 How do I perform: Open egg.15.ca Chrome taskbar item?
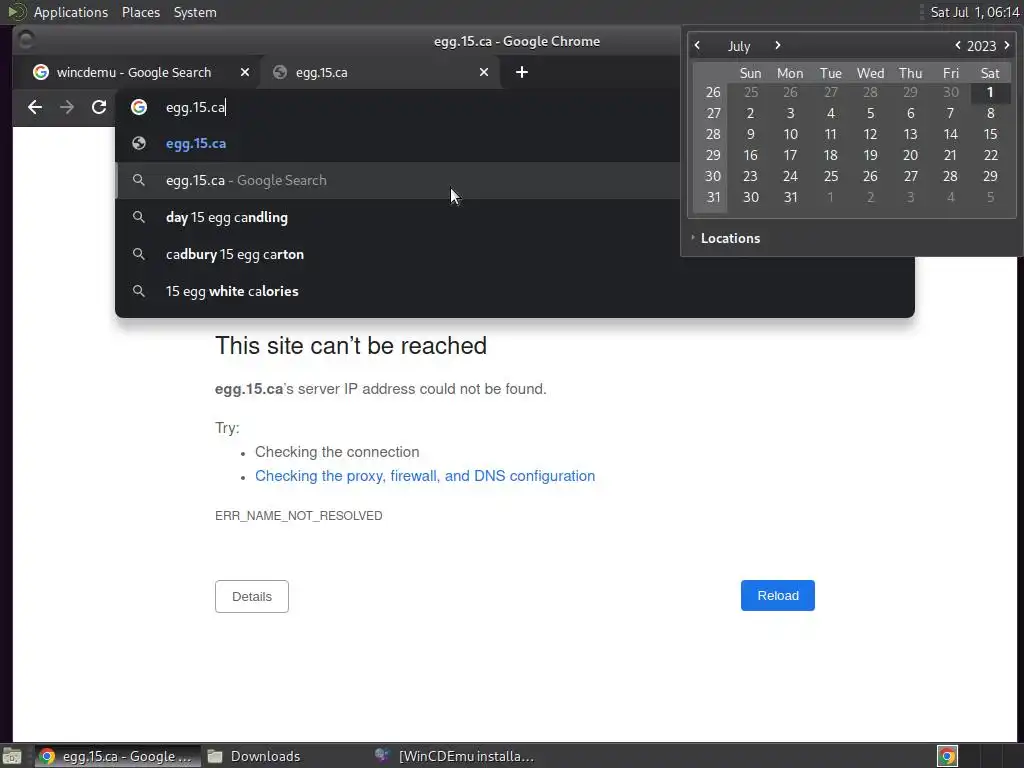(x=118, y=756)
